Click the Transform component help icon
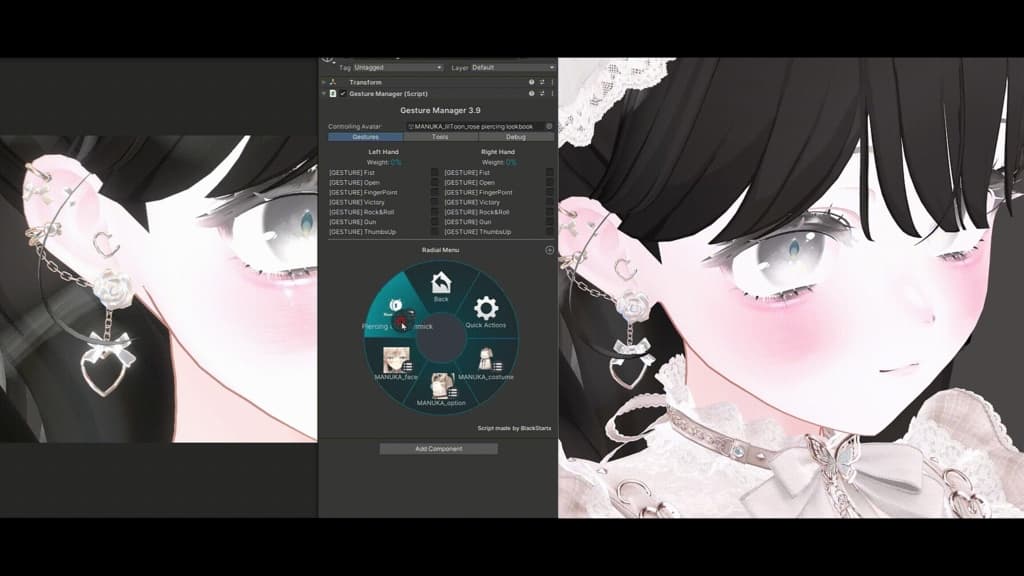Image resolution: width=1024 pixels, height=576 pixels. click(532, 82)
